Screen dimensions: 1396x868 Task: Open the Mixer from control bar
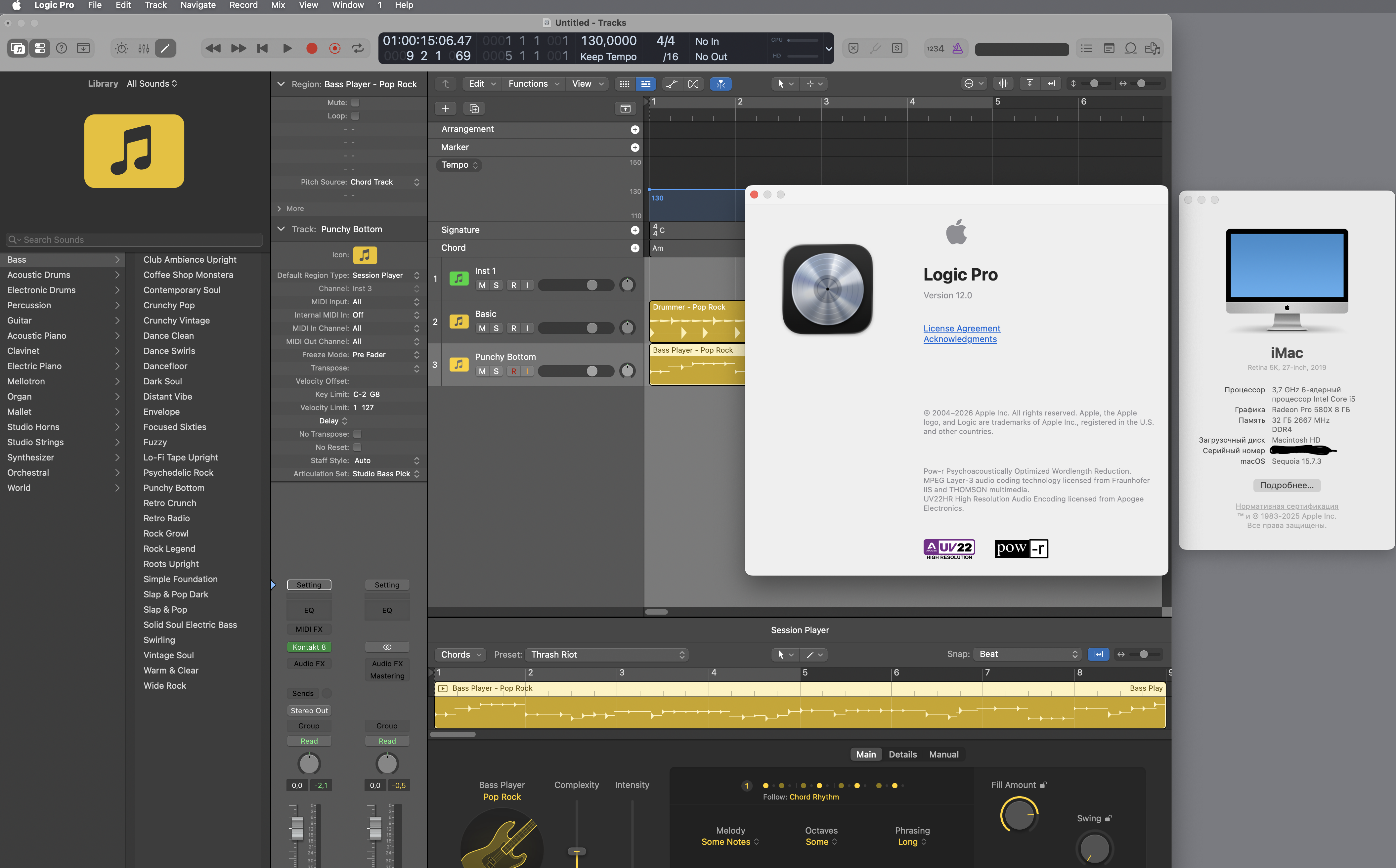tap(144, 49)
